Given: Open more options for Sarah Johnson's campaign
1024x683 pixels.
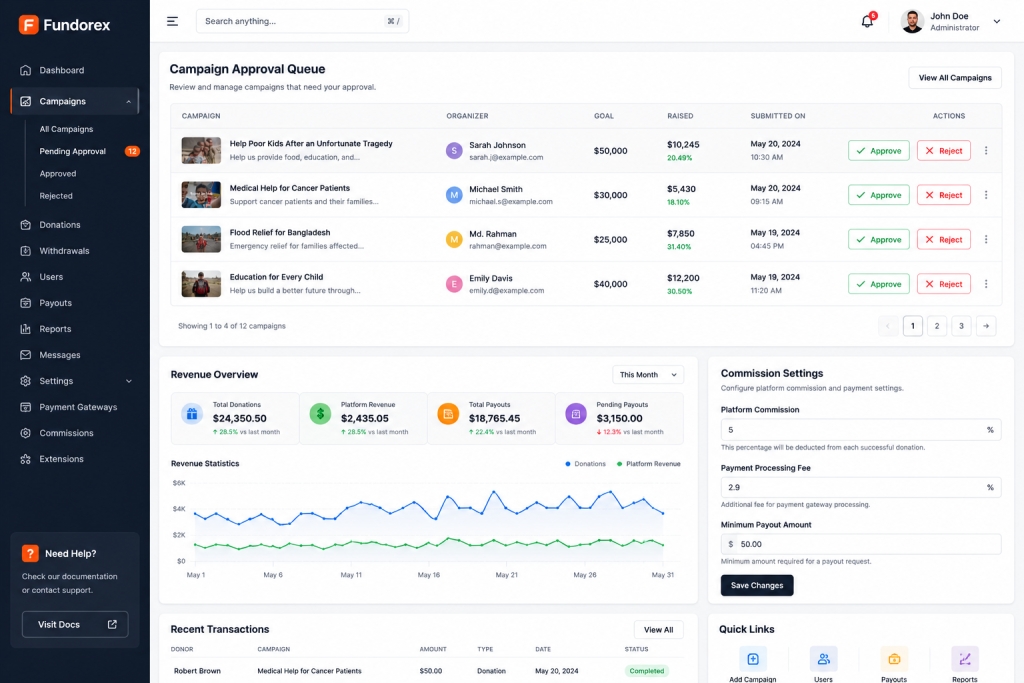Looking at the screenshot, I should click(986, 151).
